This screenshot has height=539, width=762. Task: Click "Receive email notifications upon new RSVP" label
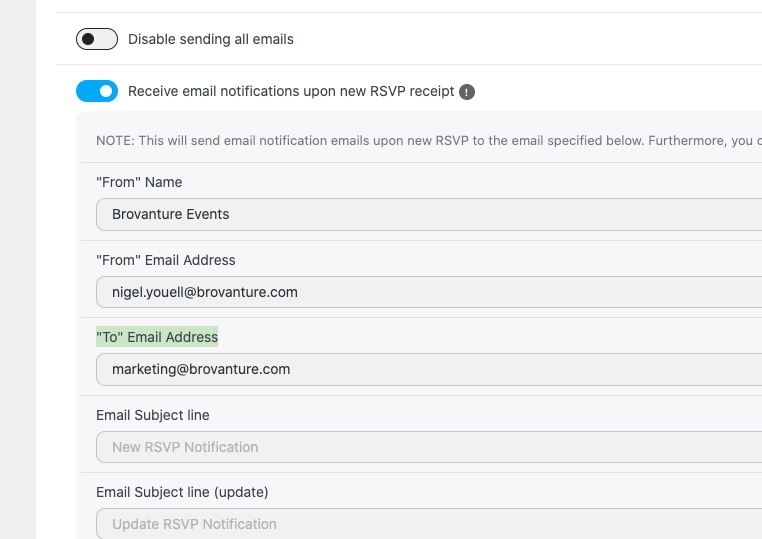291,92
